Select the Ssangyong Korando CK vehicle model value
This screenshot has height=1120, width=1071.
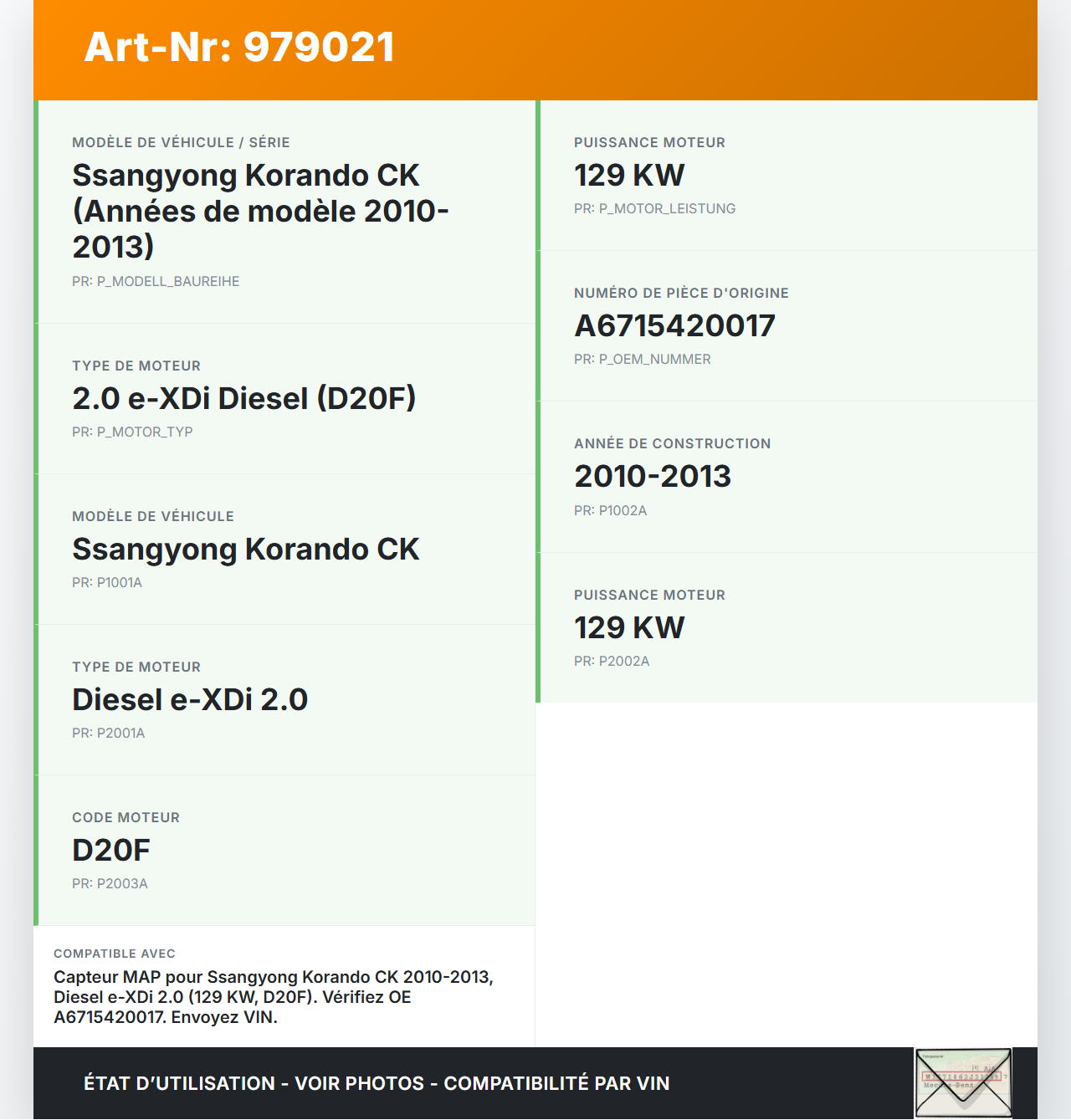245,550
